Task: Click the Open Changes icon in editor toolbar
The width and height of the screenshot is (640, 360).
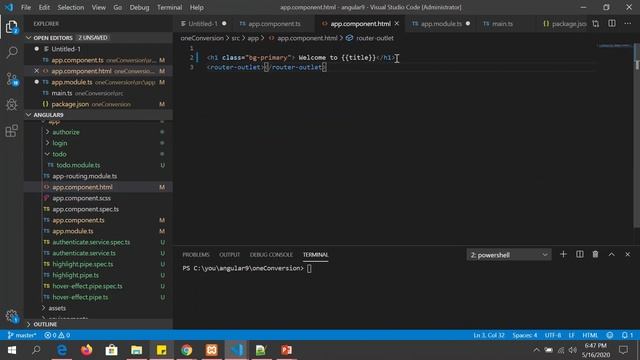Action: coord(596,24)
